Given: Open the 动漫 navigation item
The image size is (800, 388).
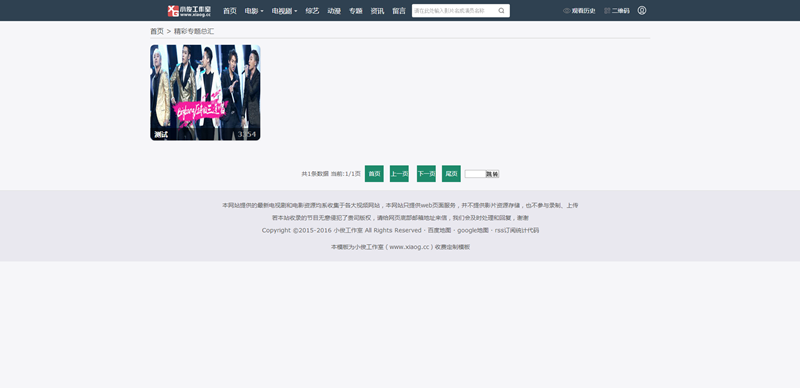Looking at the screenshot, I should click(x=334, y=11).
